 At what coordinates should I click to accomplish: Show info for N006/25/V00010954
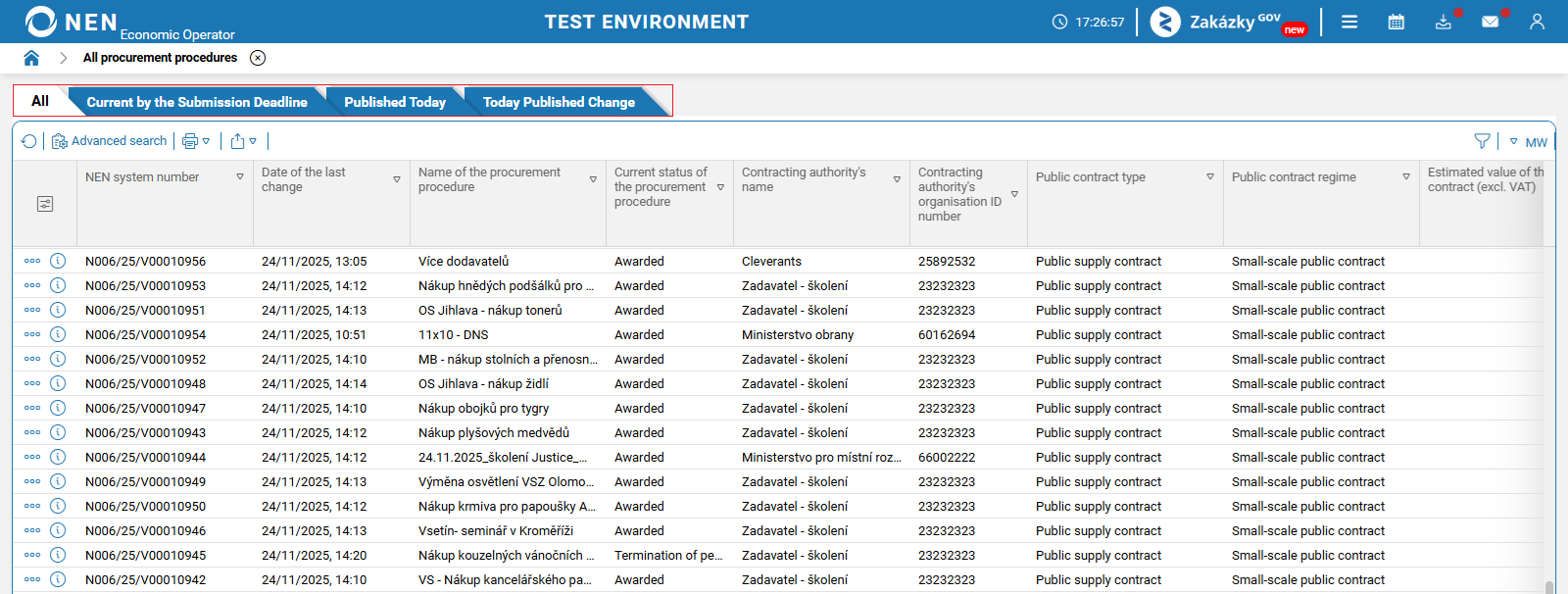tap(58, 334)
